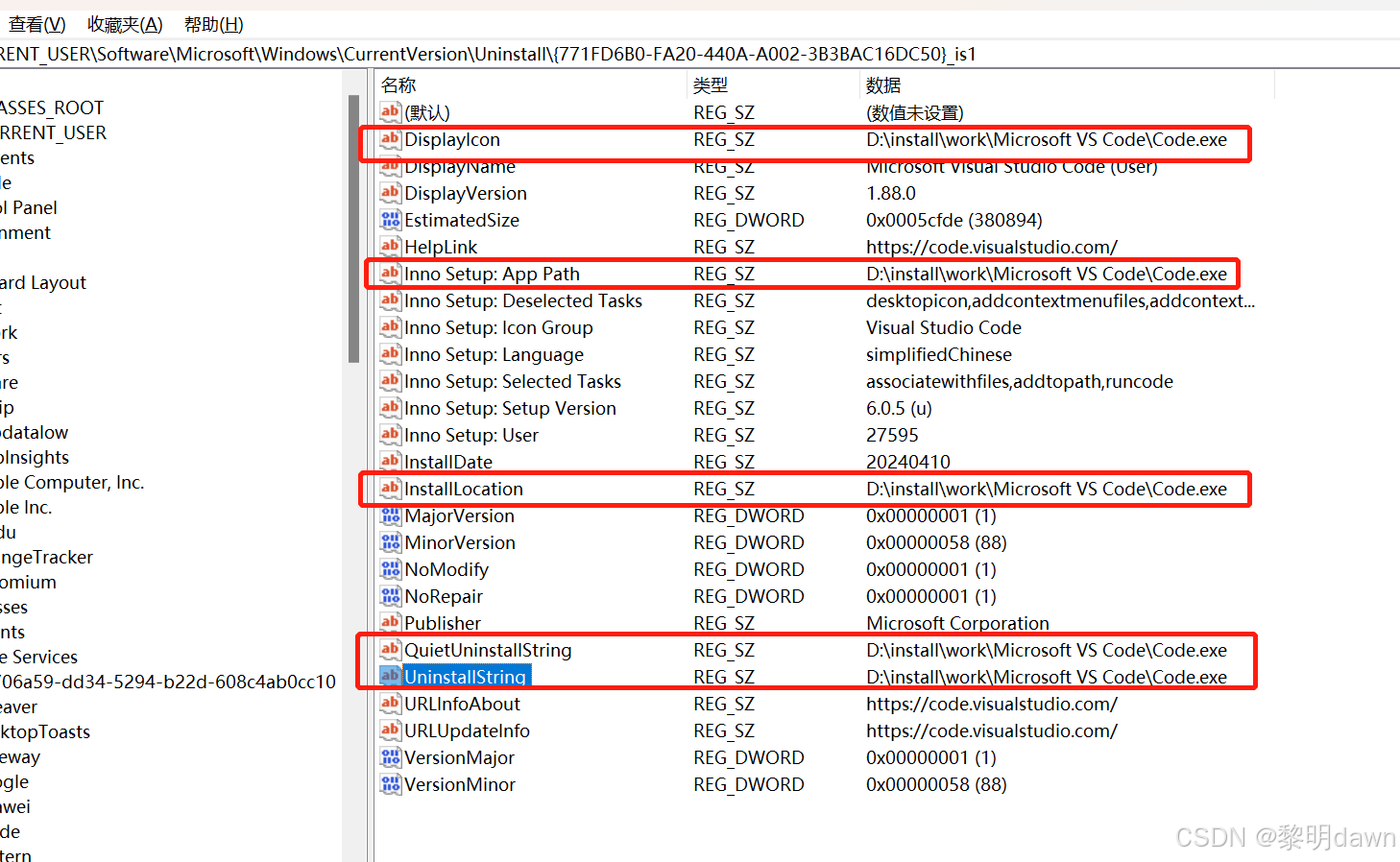The width and height of the screenshot is (1400, 862).
Task: Click the data '0x0005cfde (380894)'
Action: point(954,220)
